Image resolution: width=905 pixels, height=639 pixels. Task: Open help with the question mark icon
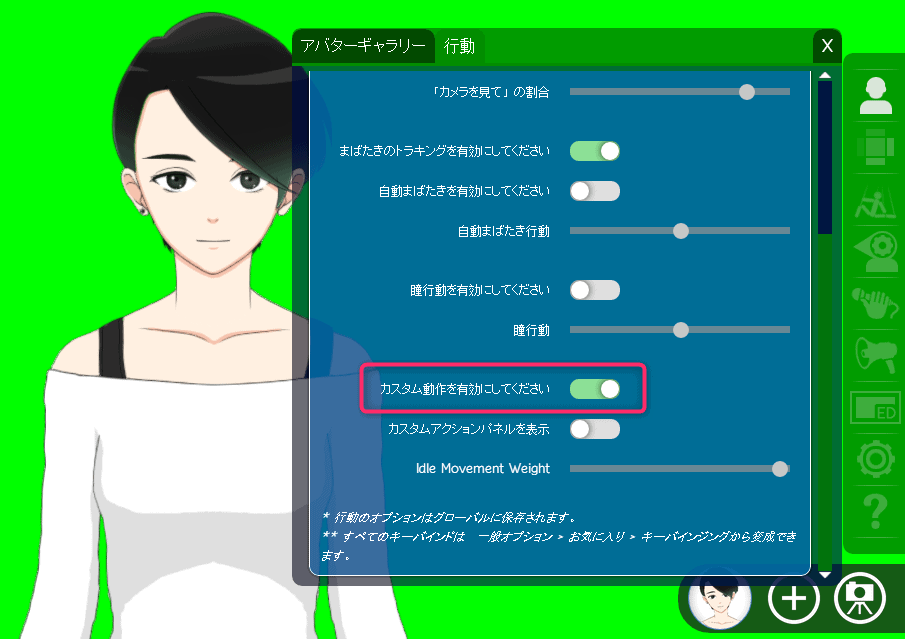875,513
